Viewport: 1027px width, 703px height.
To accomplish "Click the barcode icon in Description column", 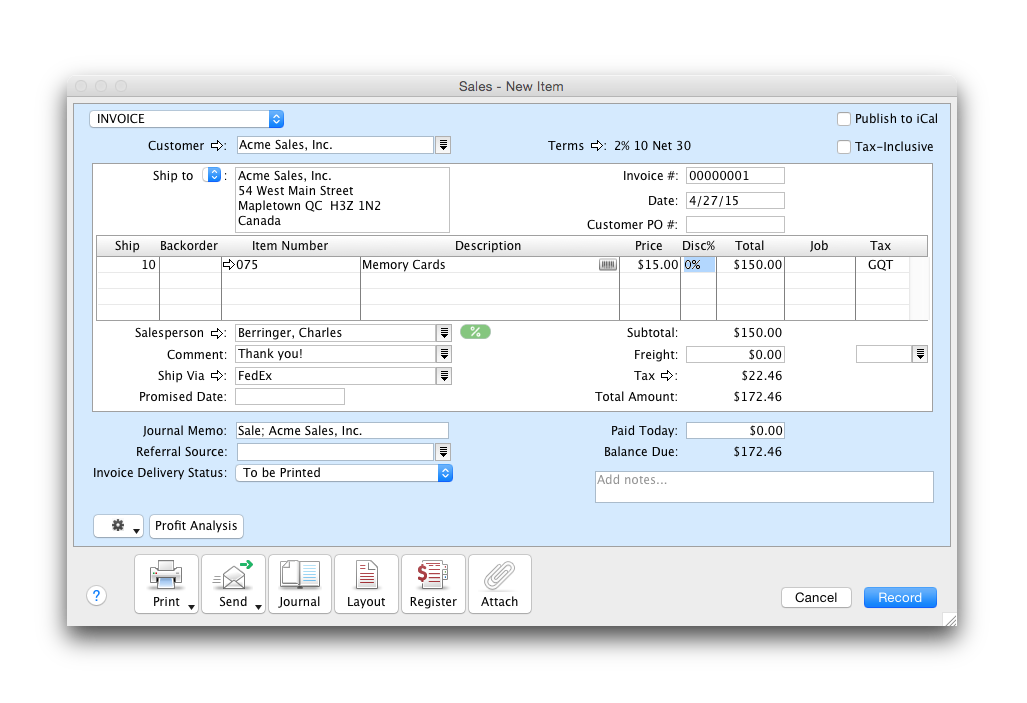I will (608, 265).
